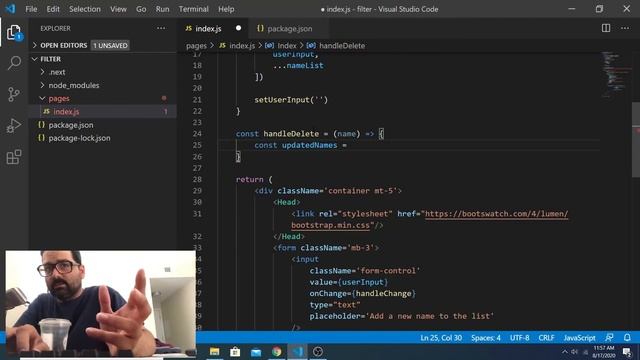Viewport: 640px width, 360px height.
Task: Open the File menu
Action: [31, 9]
